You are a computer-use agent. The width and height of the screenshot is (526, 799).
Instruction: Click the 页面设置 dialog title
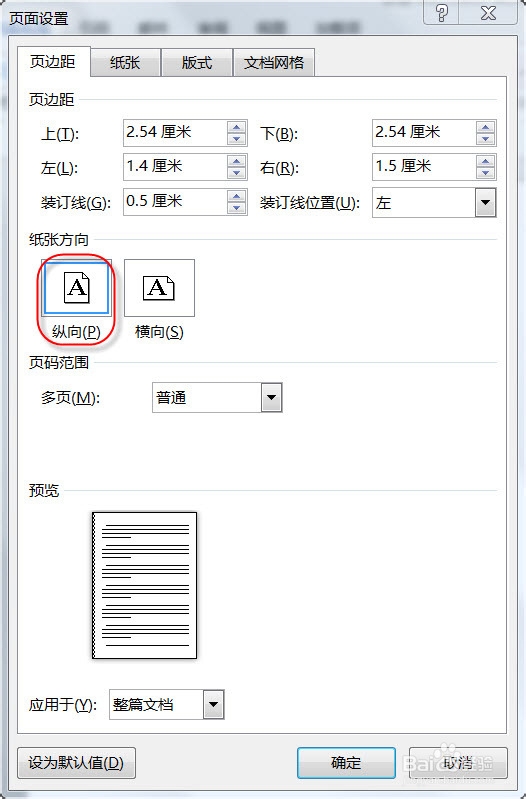click(x=39, y=18)
